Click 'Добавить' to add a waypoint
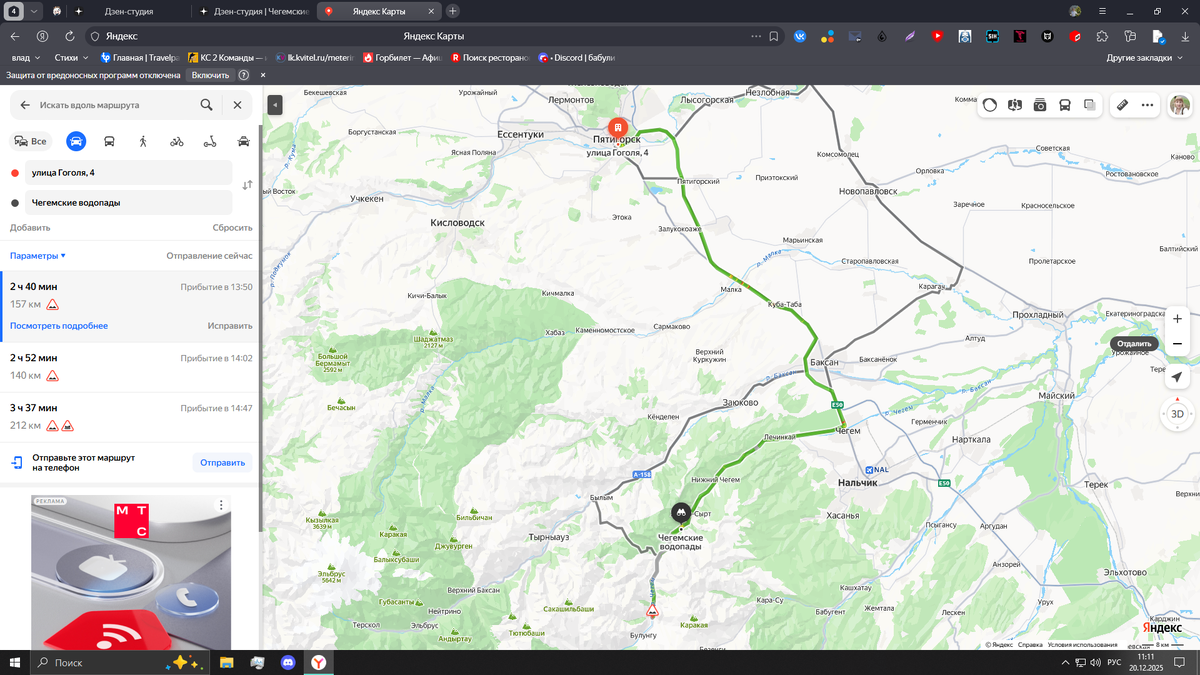 [30, 228]
